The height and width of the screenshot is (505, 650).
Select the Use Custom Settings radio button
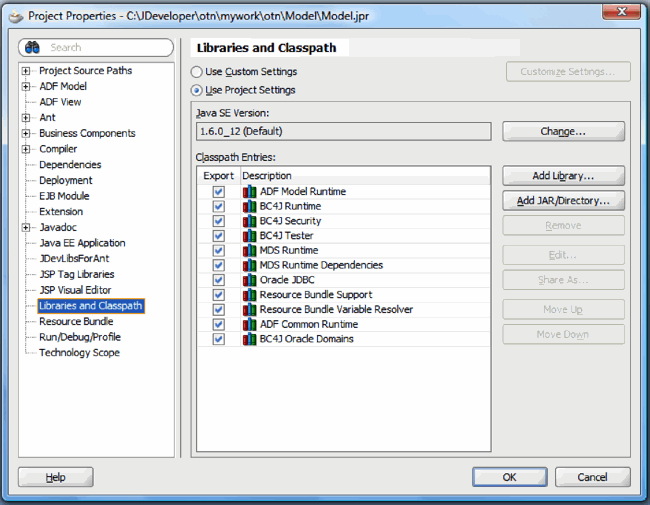196,72
